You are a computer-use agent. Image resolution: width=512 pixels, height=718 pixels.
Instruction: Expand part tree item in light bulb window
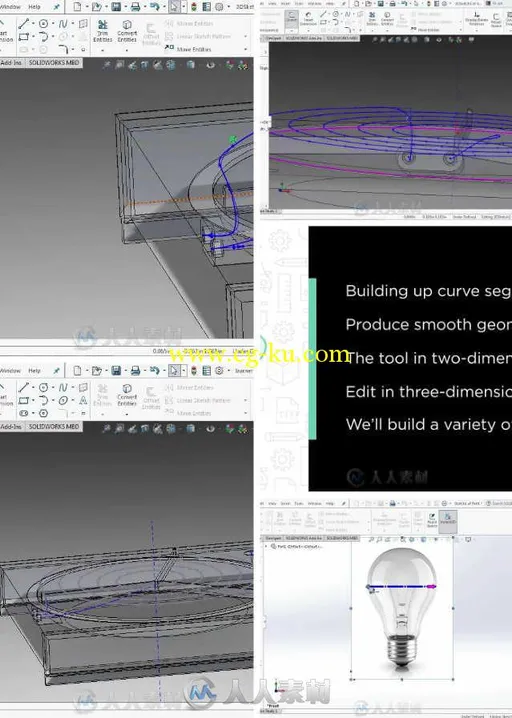tap(266, 546)
